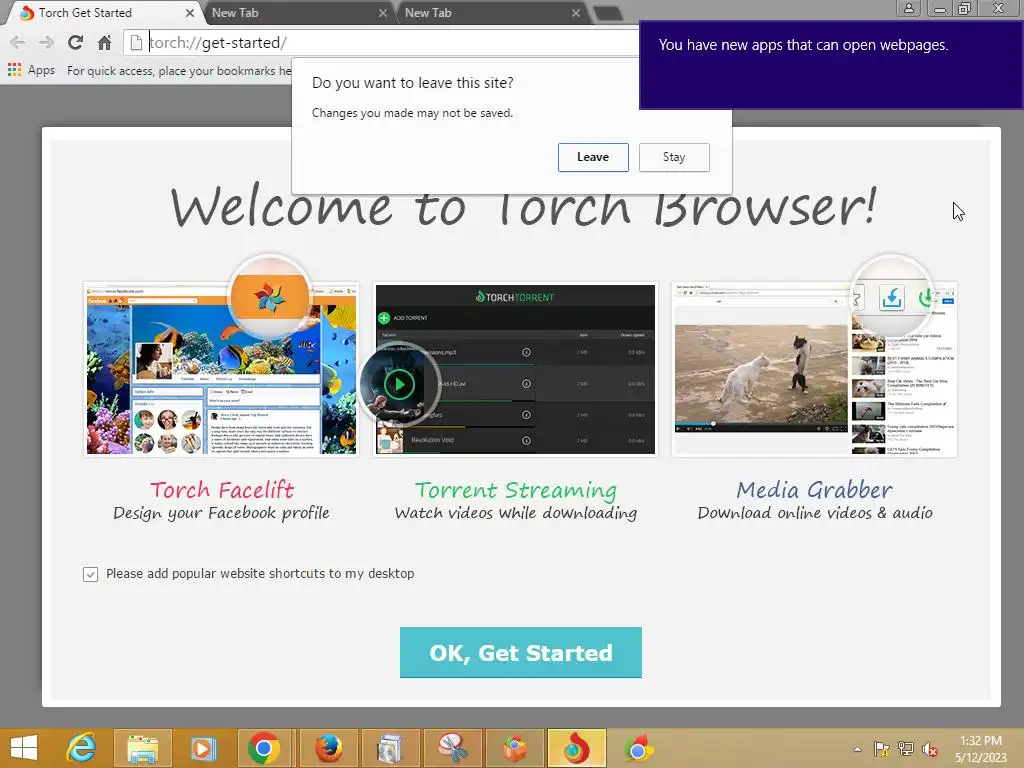Open the box-shaped taskbar app icon

pyautogui.click(x=514, y=748)
